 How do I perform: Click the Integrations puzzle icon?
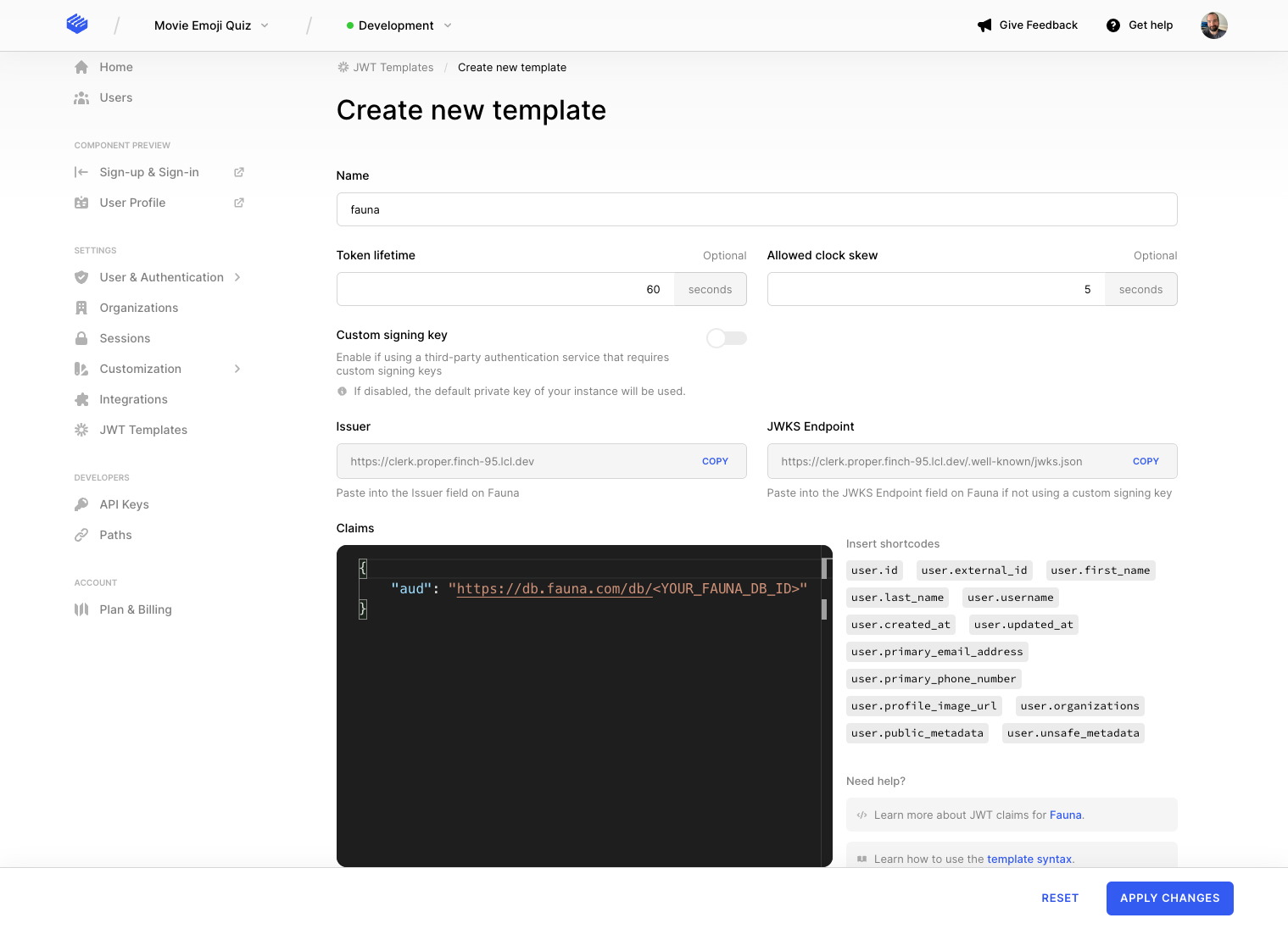[x=81, y=399]
